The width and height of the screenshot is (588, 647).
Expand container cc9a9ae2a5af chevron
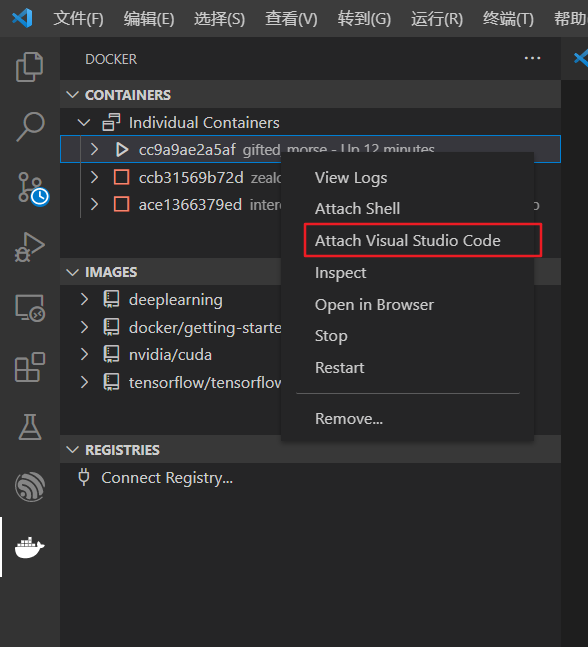click(x=94, y=149)
